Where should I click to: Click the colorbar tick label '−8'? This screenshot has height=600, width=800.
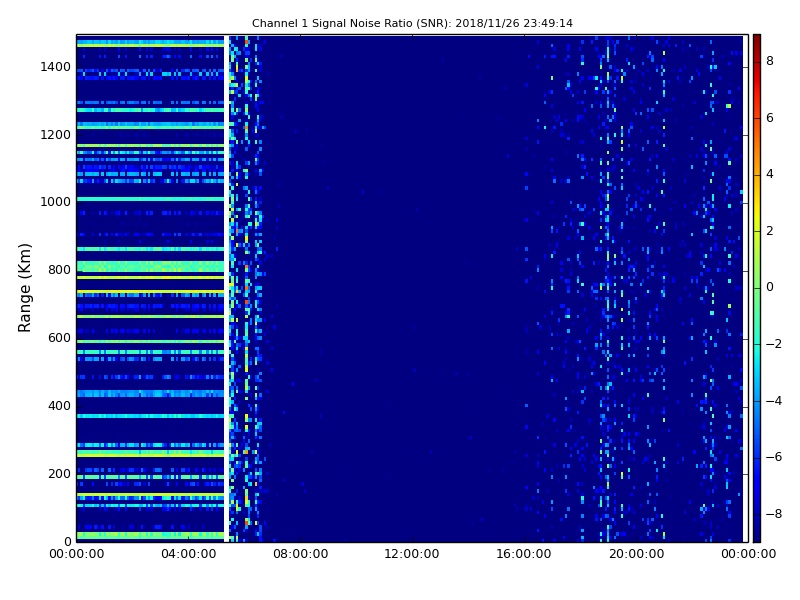774,514
